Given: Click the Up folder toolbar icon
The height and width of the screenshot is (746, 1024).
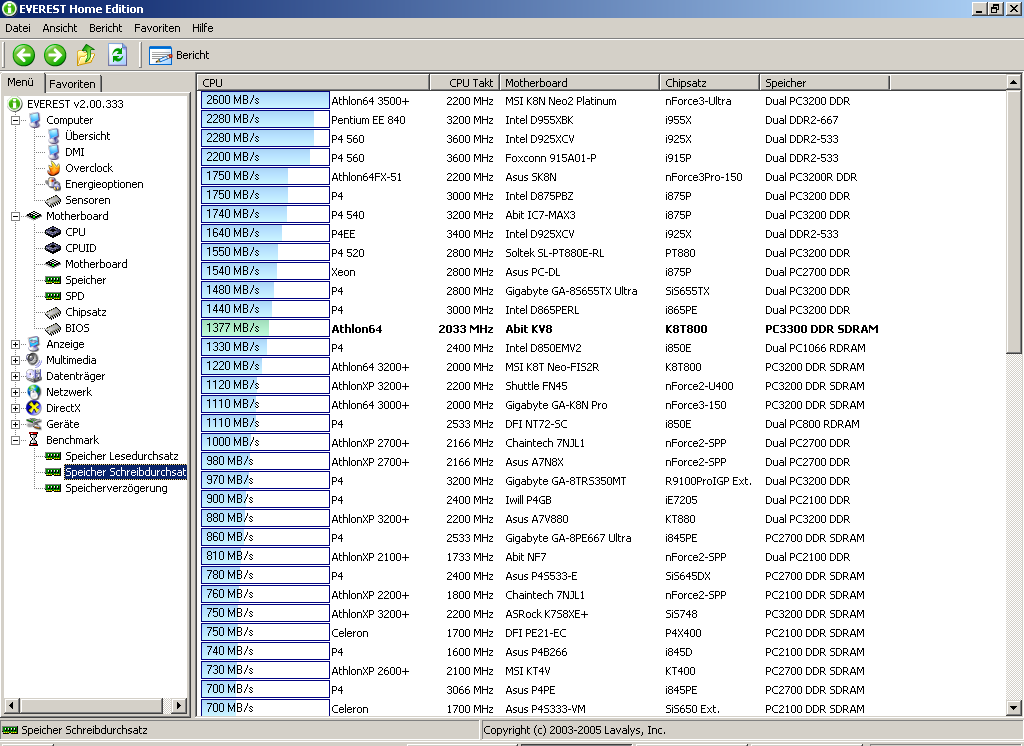Looking at the screenshot, I should [86, 55].
